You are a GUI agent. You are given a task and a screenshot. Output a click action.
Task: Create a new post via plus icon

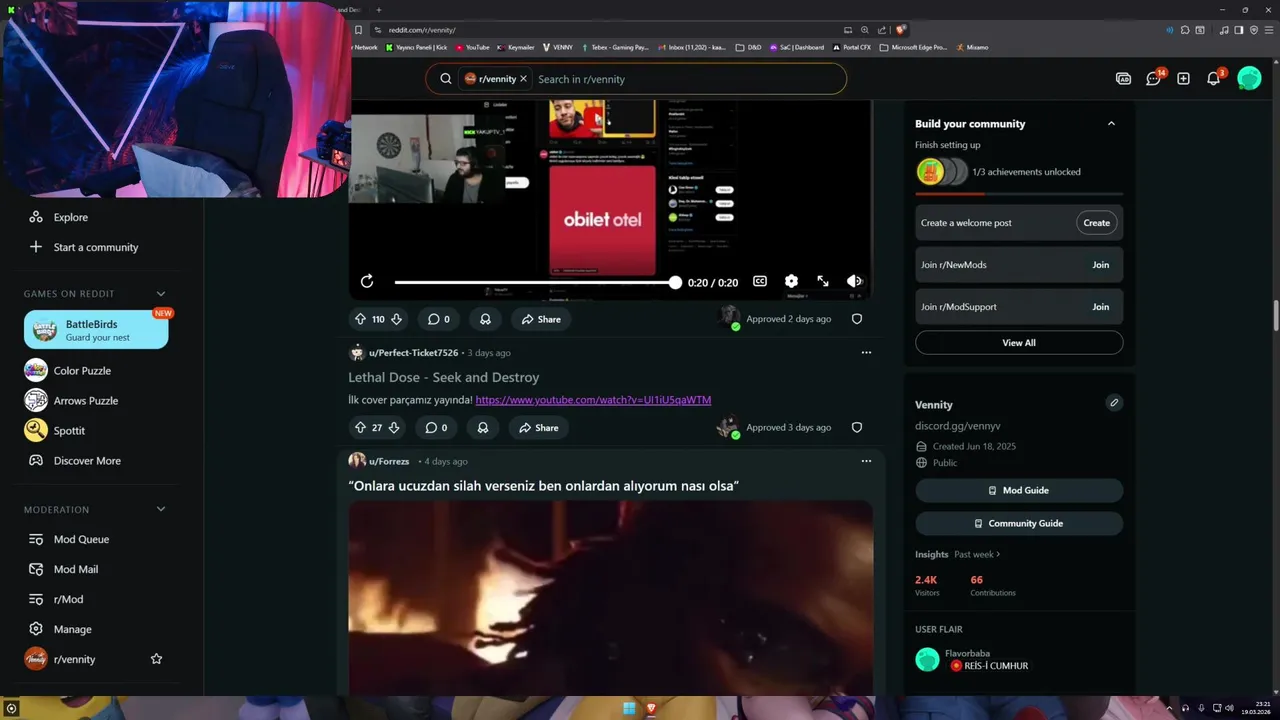coord(1183,79)
